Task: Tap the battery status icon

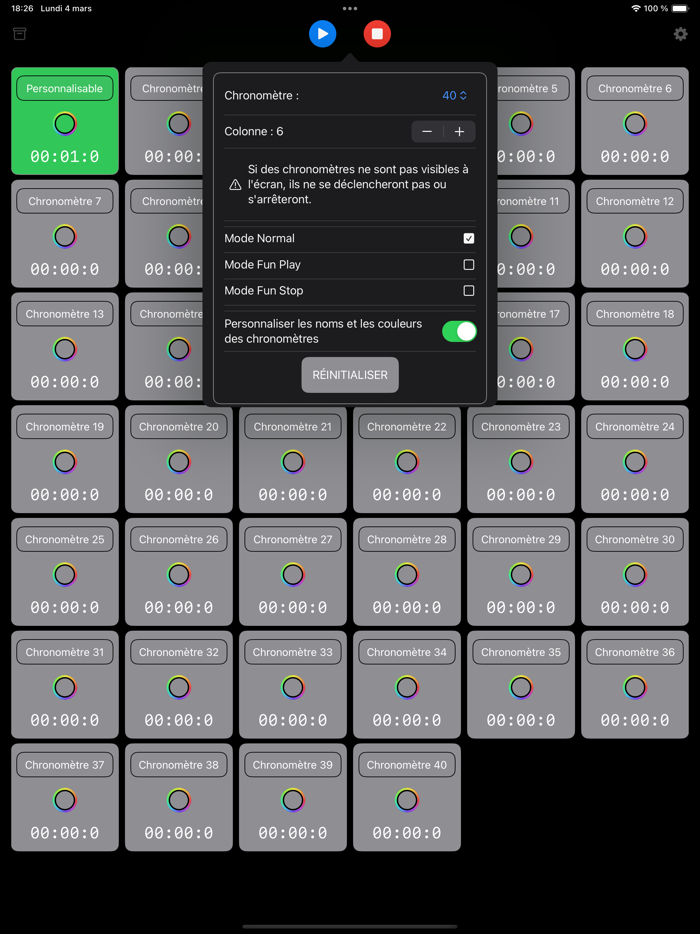Action: (x=680, y=8)
